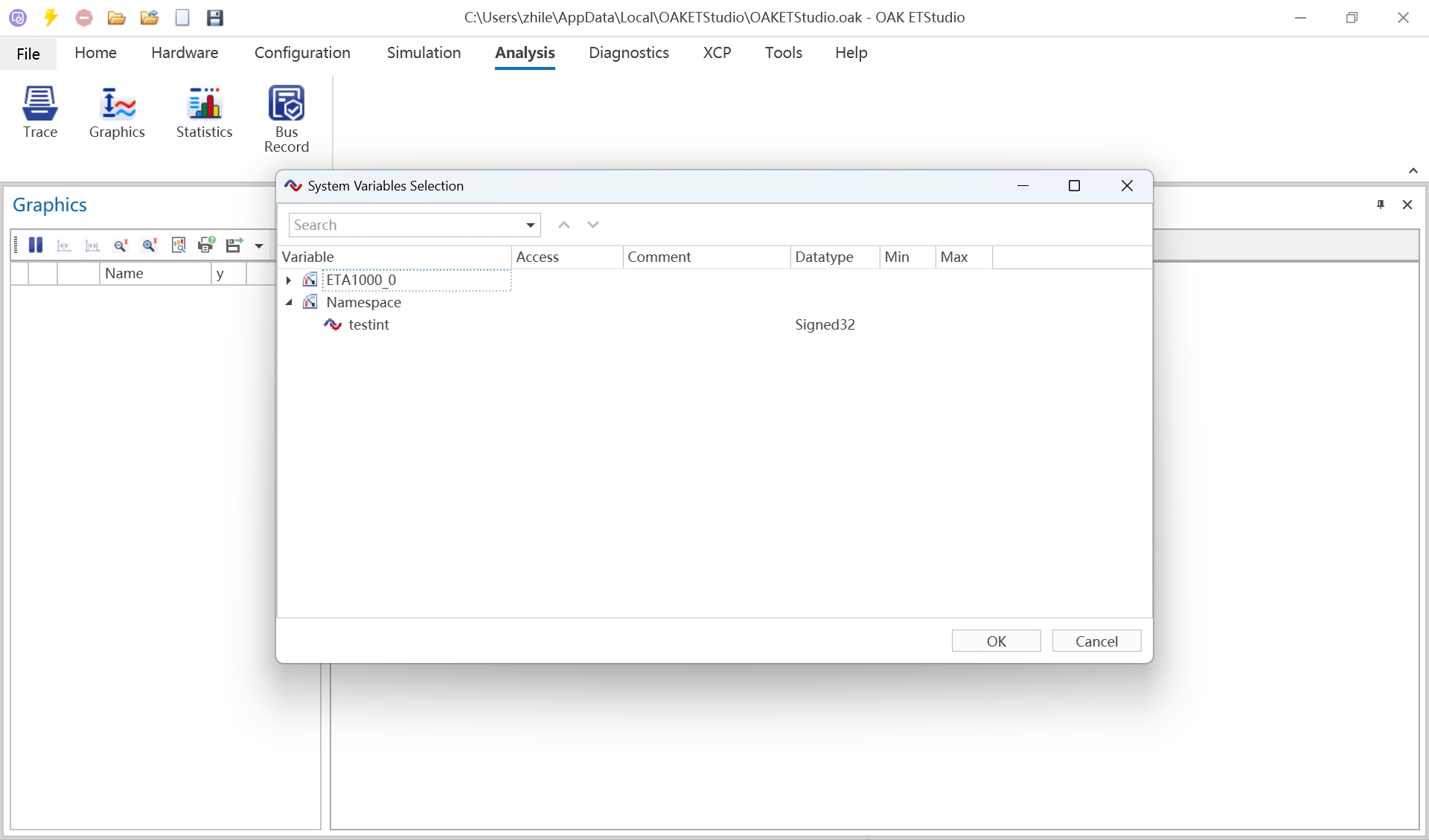Open the Diagnostics ribbon tab
The width and height of the screenshot is (1429, 840).
(628, 53)
